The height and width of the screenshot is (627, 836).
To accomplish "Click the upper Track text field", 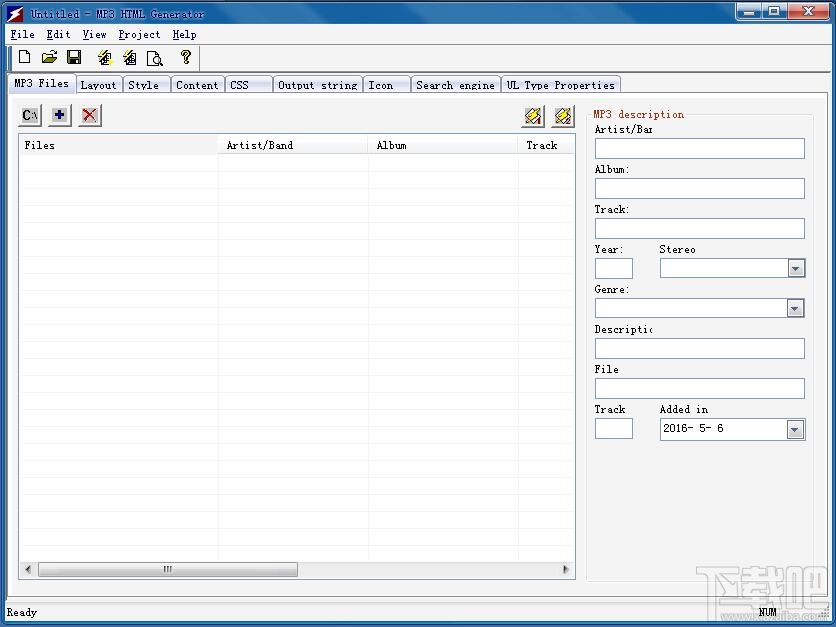I will pyautogui.click(x=700, y=228).
